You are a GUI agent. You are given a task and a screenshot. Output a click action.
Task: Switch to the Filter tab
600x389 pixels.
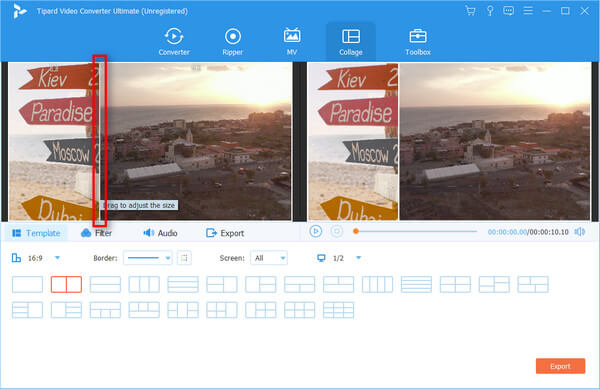96,233
